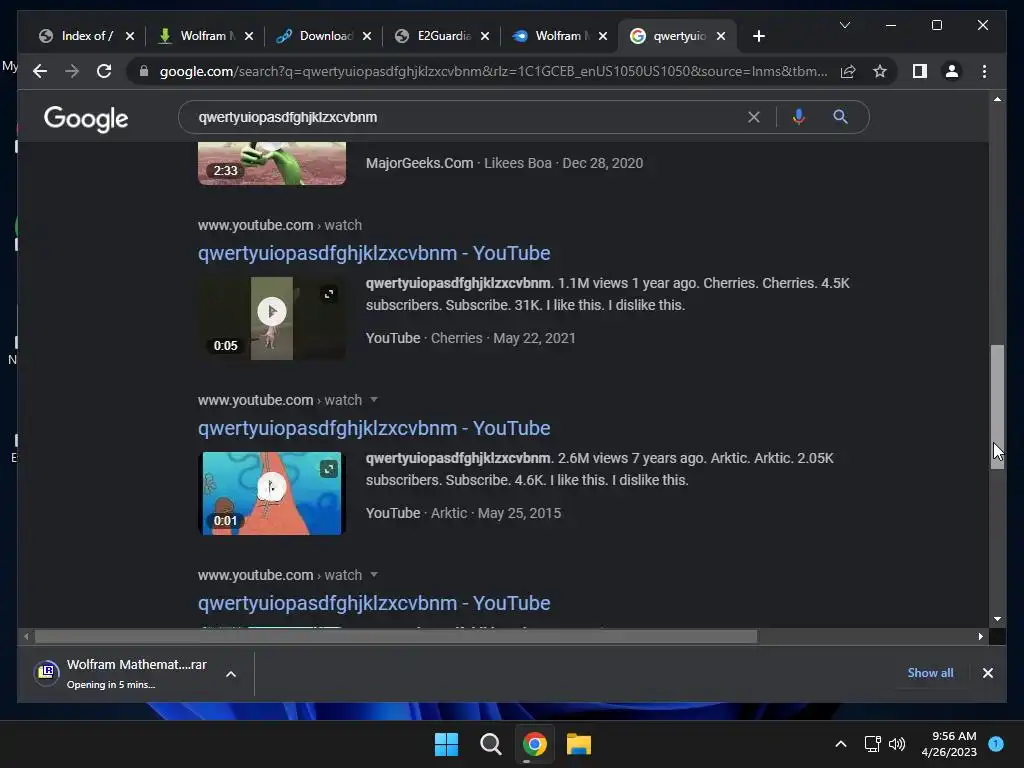Click the vertical scrollbar up arrow
This screenshot has width=1024, height=768.
[997, 99]
